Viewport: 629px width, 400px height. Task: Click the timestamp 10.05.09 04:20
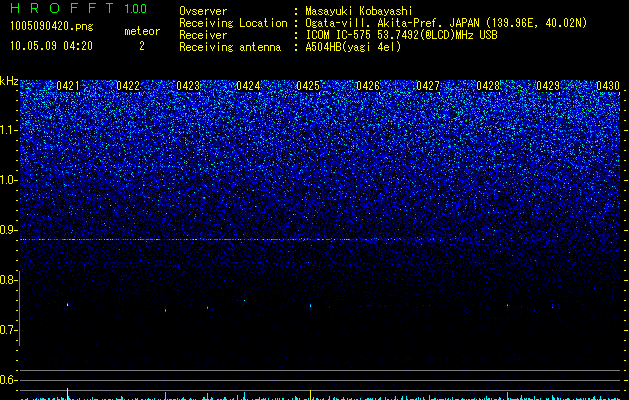click(x=51, y=46)
